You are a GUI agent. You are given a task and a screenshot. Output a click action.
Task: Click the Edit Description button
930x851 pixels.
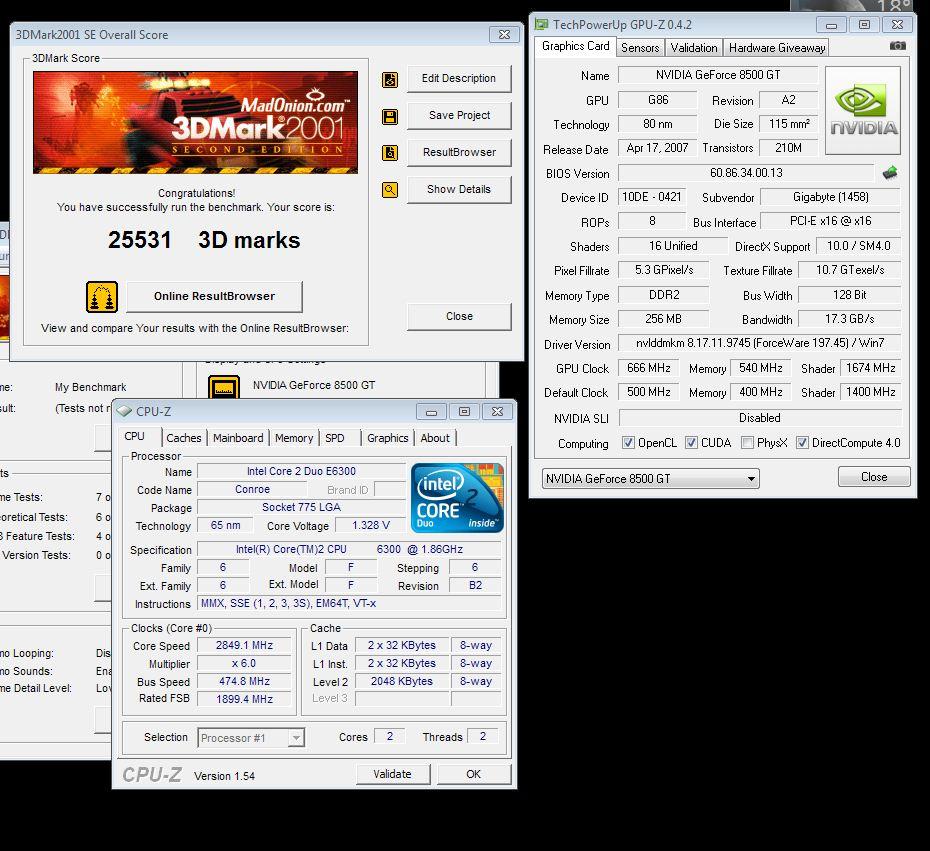[458, 78]
